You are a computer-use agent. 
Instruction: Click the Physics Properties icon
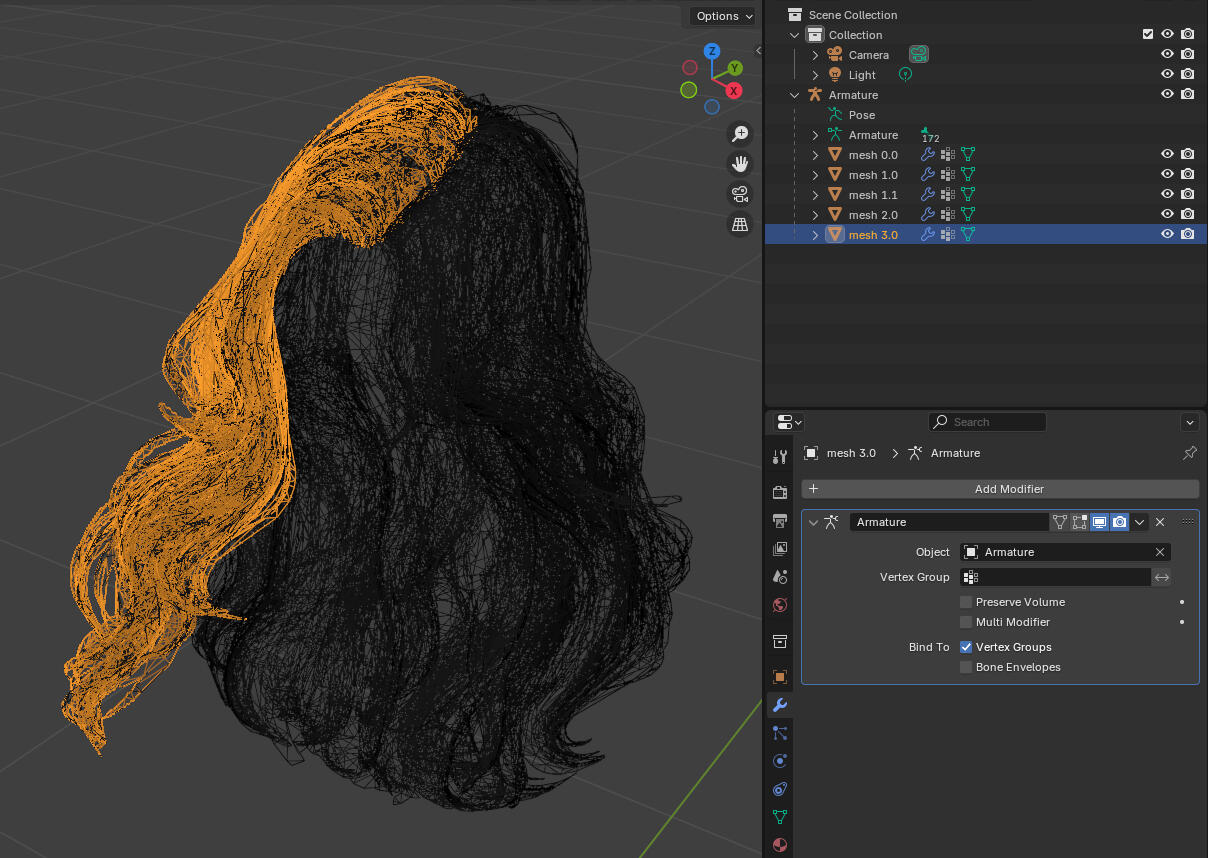(779, 761)
